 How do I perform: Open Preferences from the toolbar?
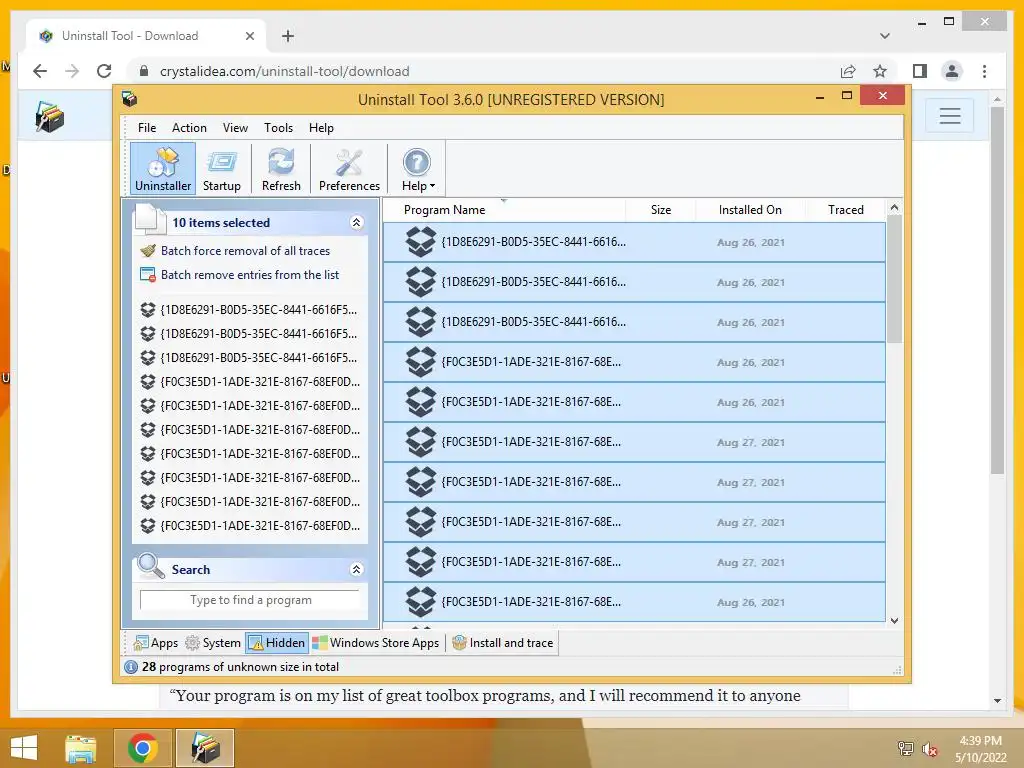pos(349,168)
